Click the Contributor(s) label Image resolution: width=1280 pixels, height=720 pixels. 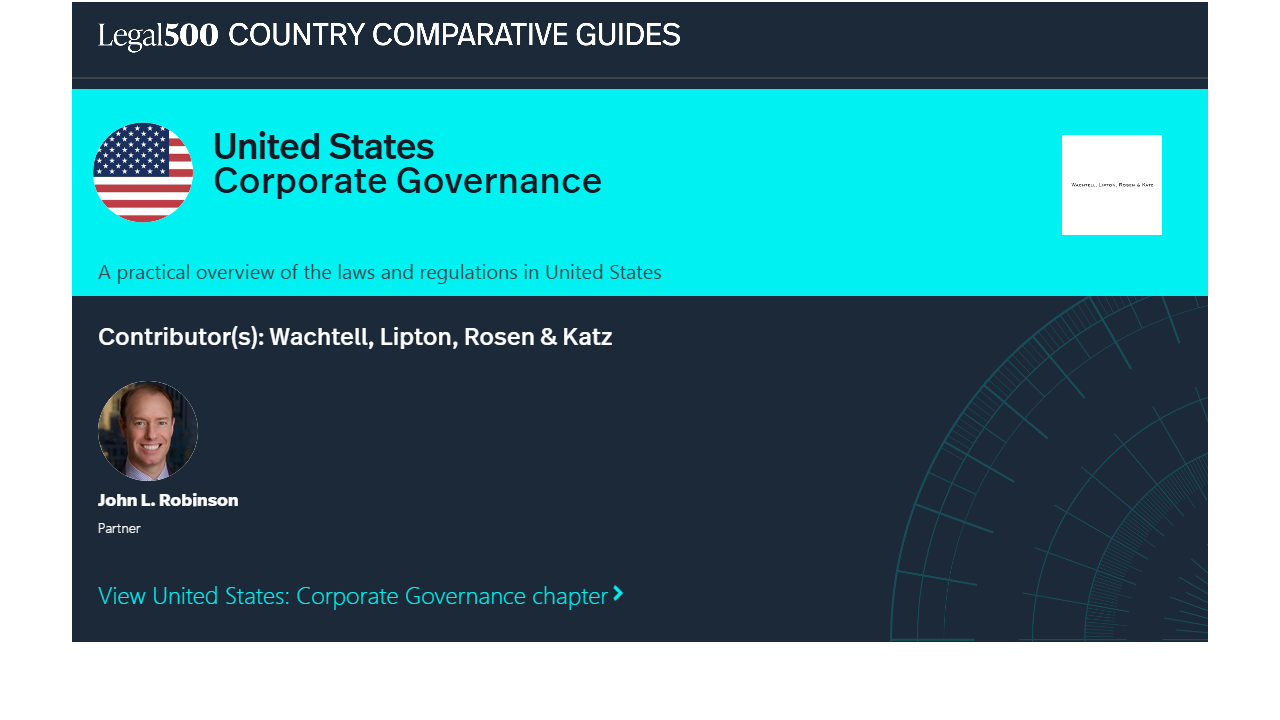tap(180, 337)
